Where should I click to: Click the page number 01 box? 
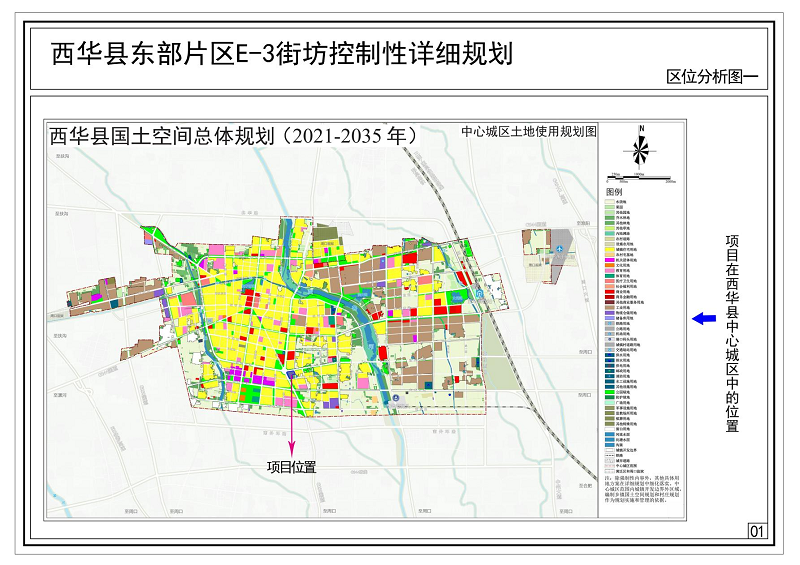pyautogui.click(x=756, y=531)
